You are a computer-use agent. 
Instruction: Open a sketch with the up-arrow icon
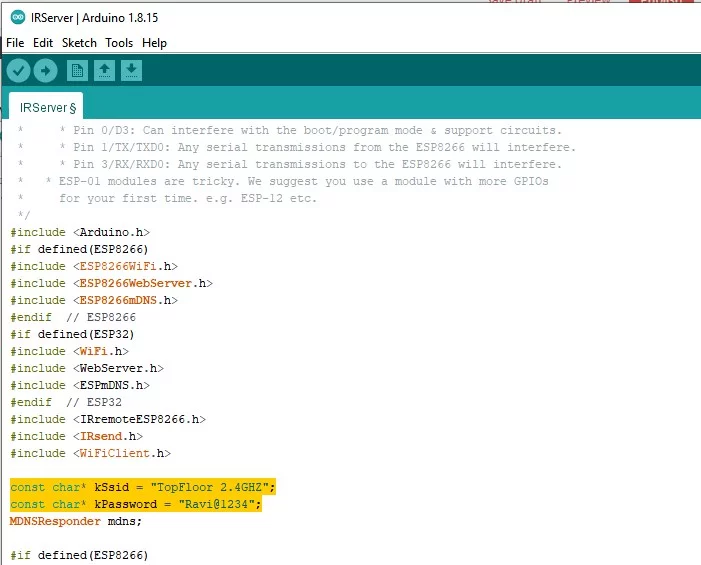[x=104, y=71]
